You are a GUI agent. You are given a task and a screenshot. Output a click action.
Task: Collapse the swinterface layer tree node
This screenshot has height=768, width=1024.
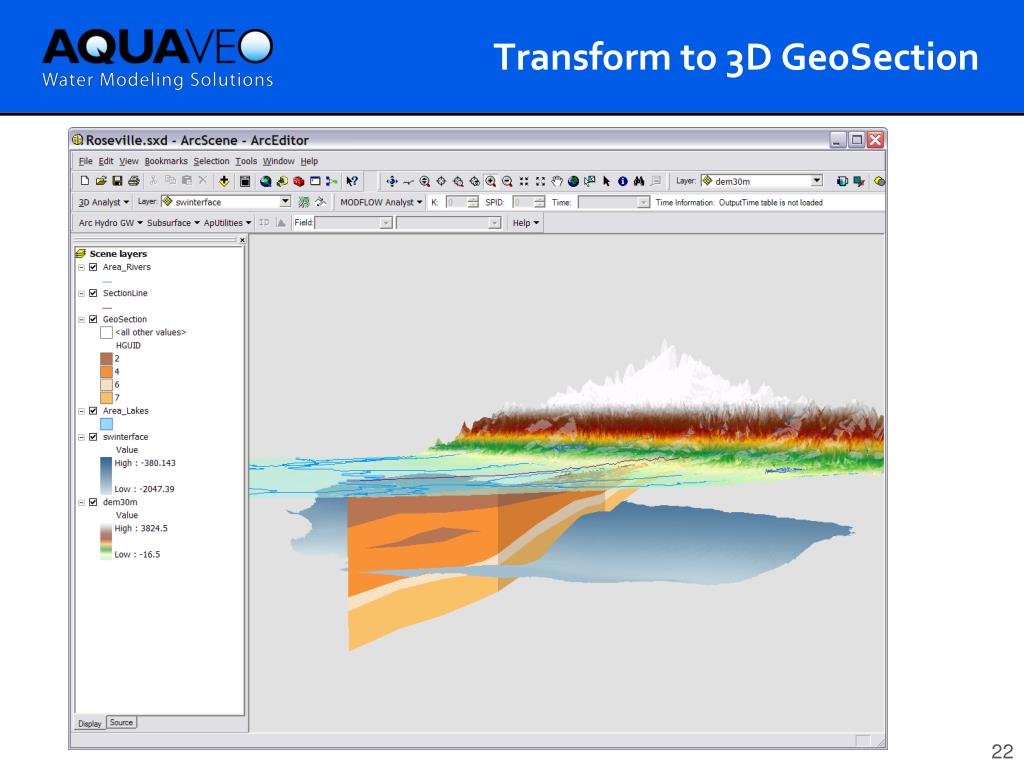pos(82,437)
